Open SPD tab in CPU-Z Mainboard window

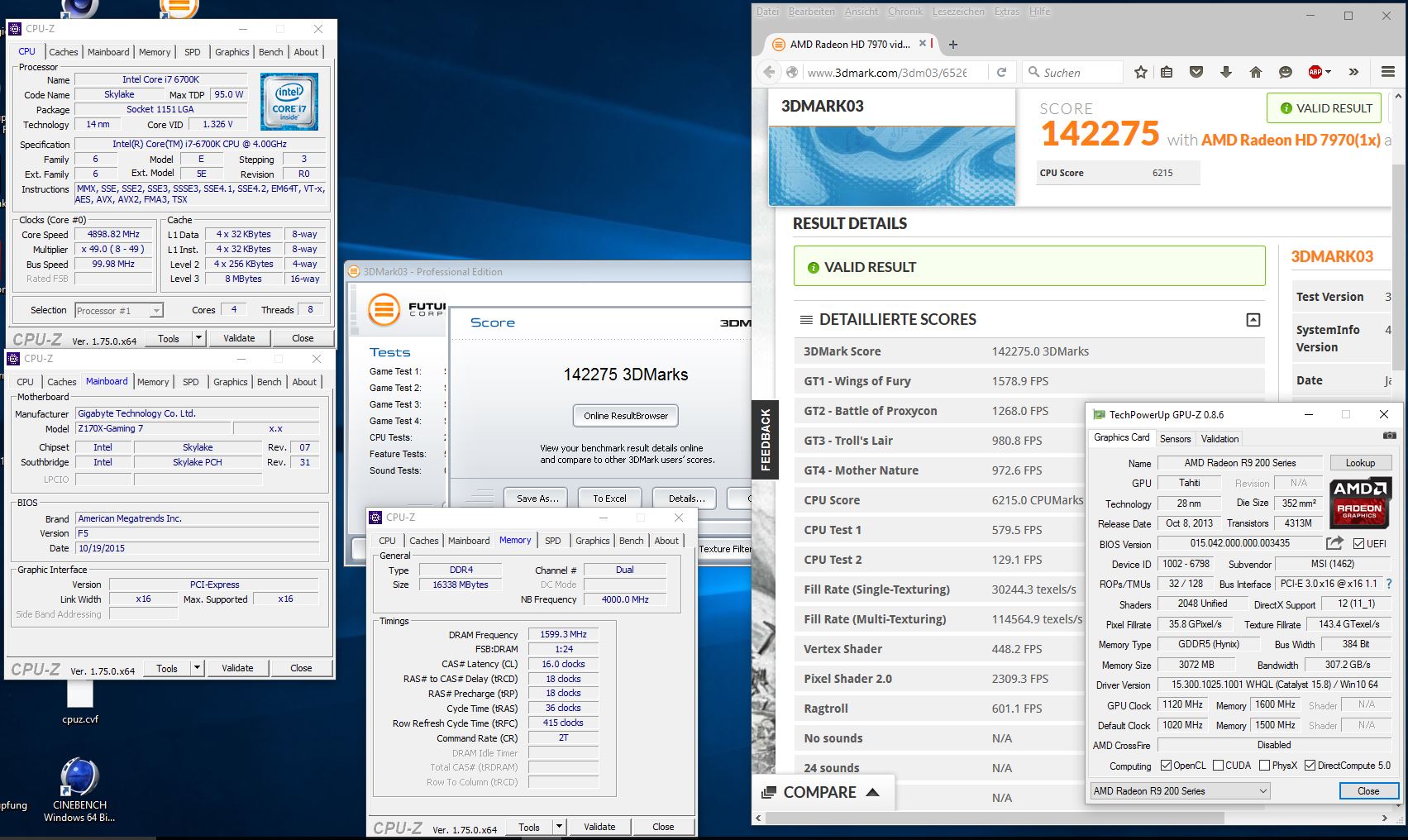(191, 382)
